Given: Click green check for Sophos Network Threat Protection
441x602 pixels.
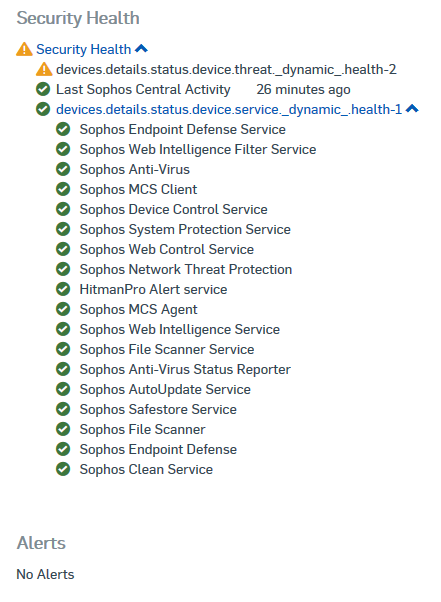Looking at the screenshot, I should (x=63, y=269).
